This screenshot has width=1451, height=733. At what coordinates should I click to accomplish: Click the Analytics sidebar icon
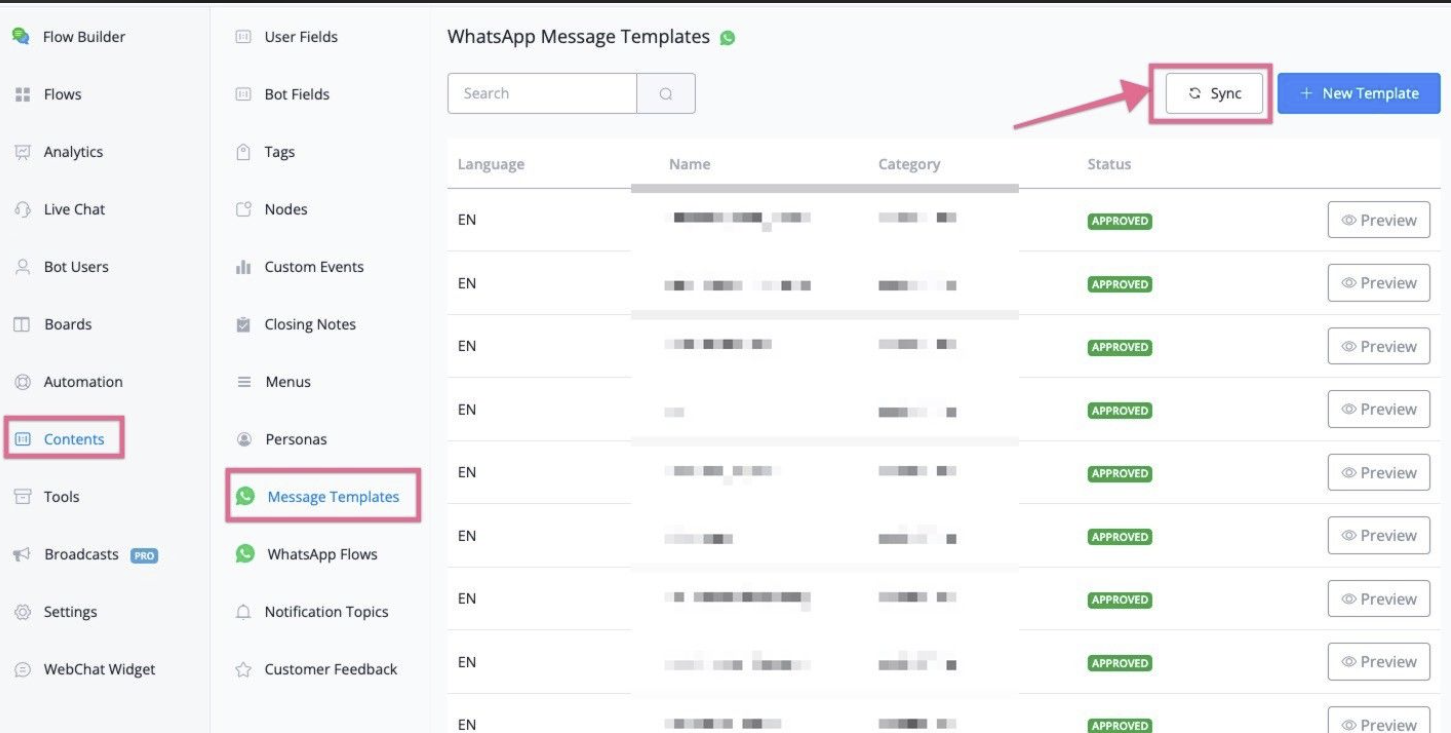coord(22,152)
